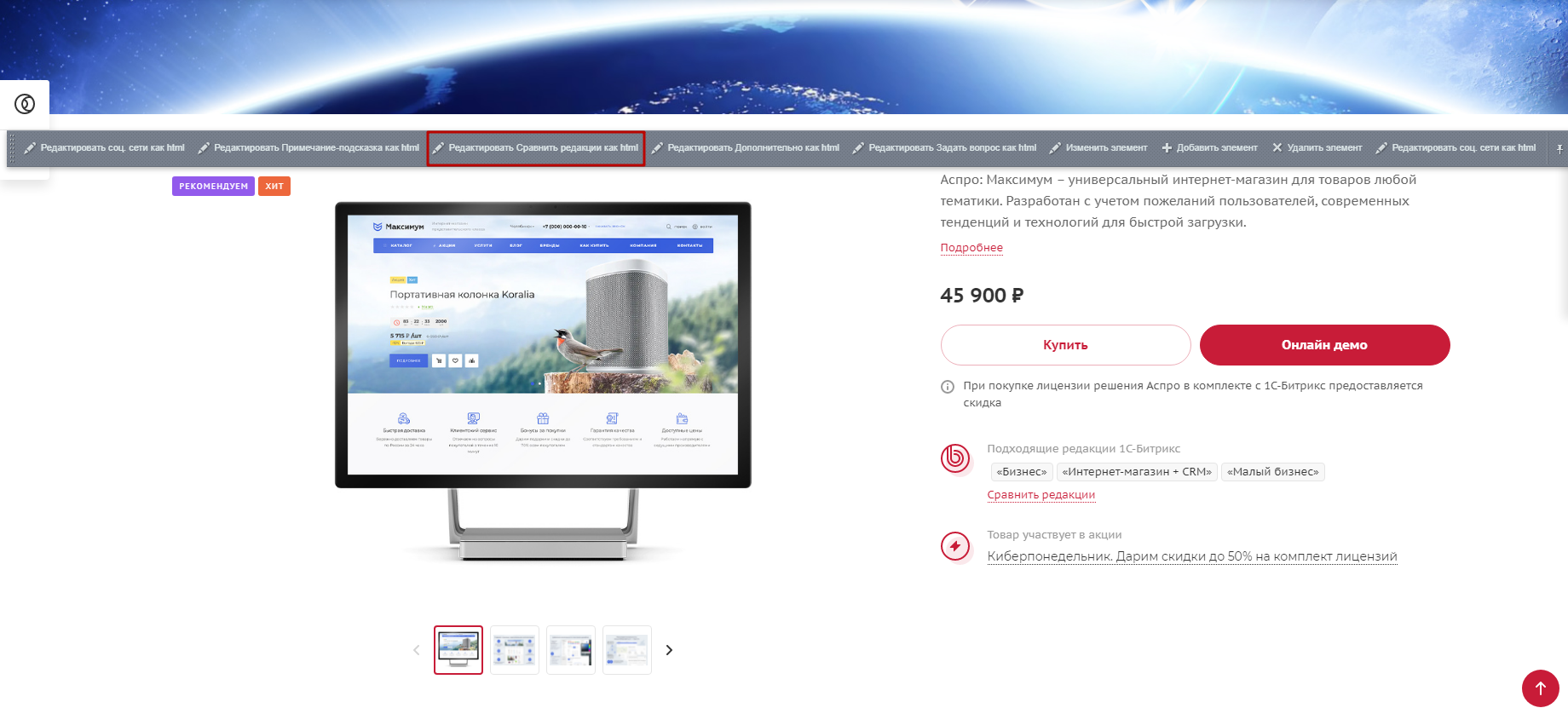The height and width of the screenshot is (708, 1568).
Task: Show the next gallery thumbnails
Action: tap(669, 650)
